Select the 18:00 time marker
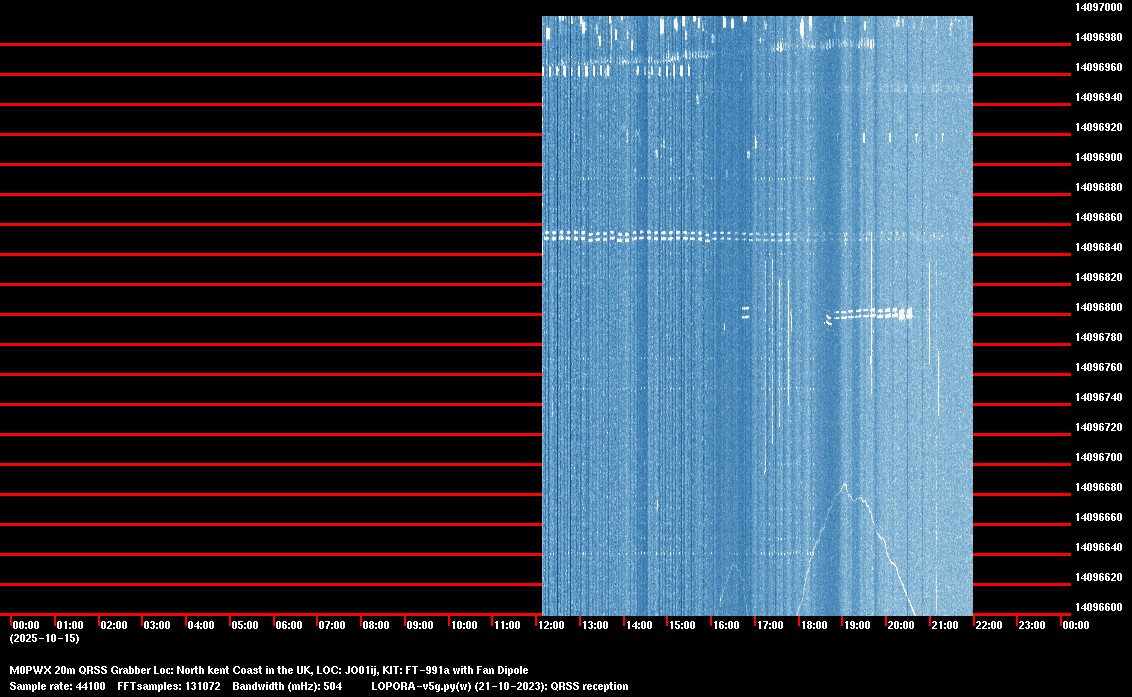Screen dimensions: 1132x697 pyautogui.click(x=813, y=624)
